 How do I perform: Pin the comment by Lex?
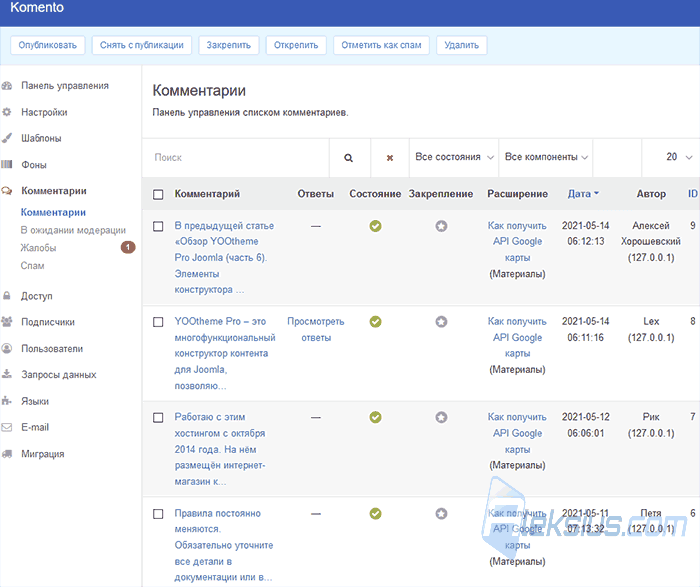(442, 322)
